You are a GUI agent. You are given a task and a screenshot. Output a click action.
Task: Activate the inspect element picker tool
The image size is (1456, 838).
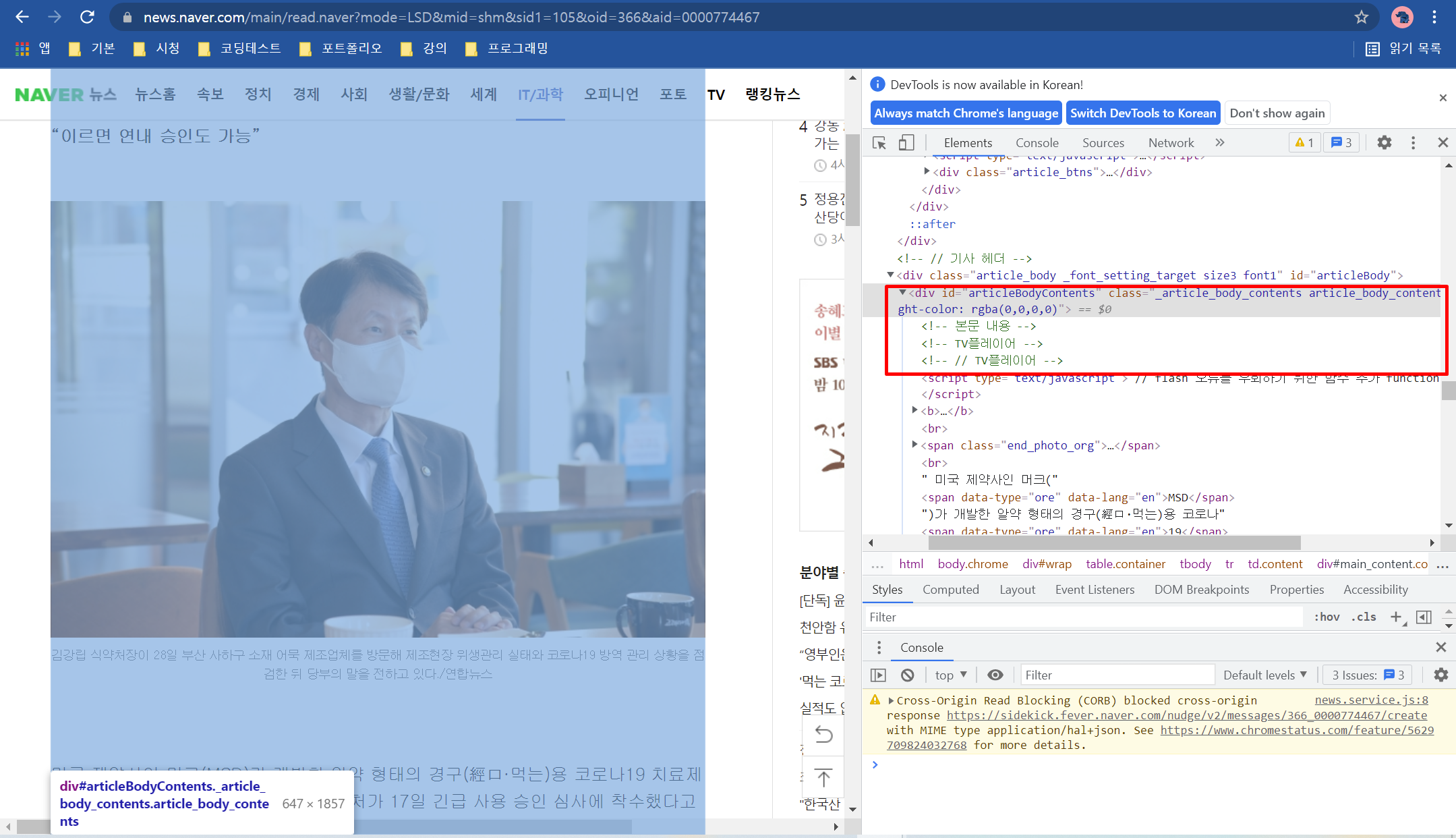click(x=879, y=142)
